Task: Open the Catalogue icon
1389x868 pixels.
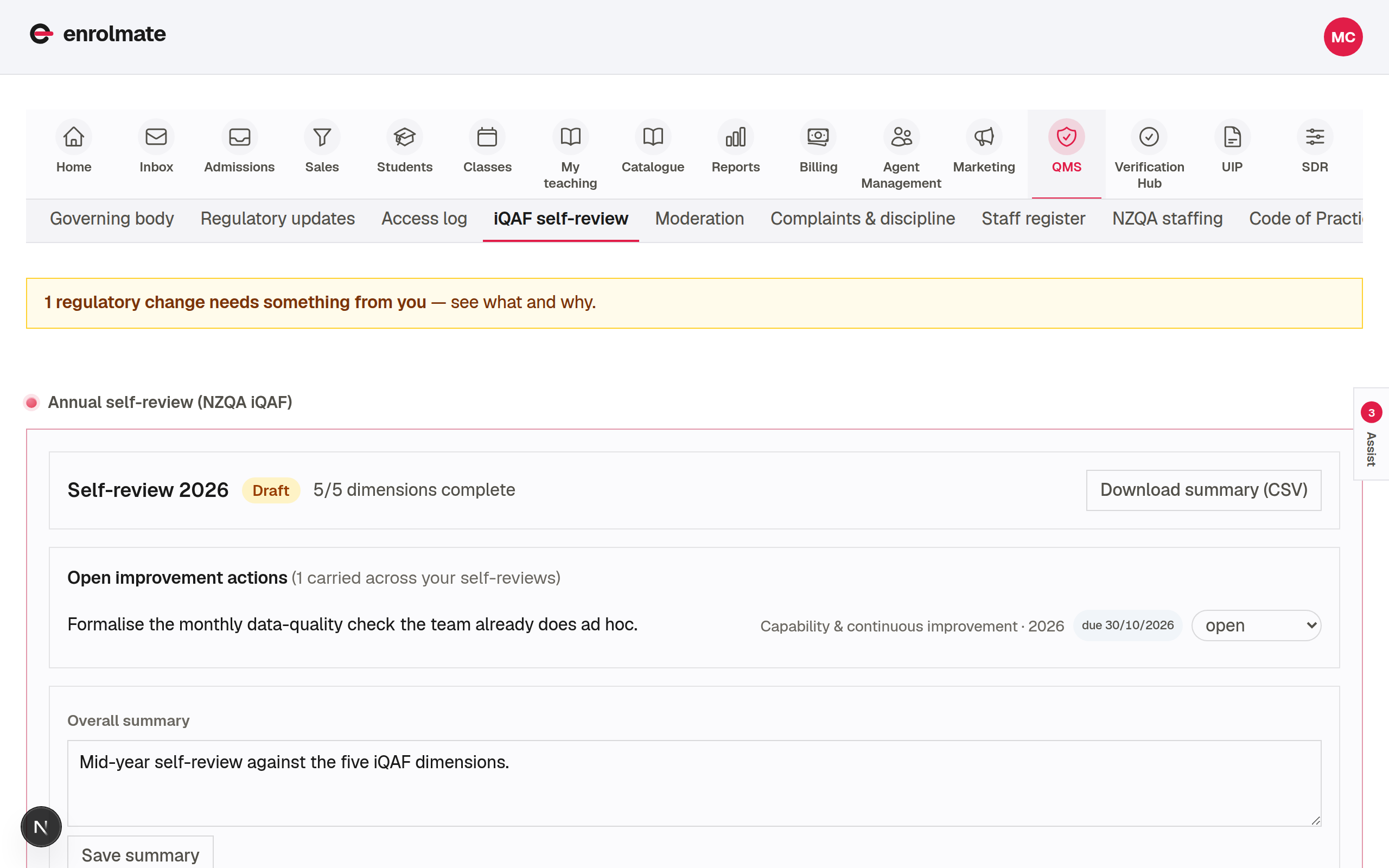Action: pos(653,137)
